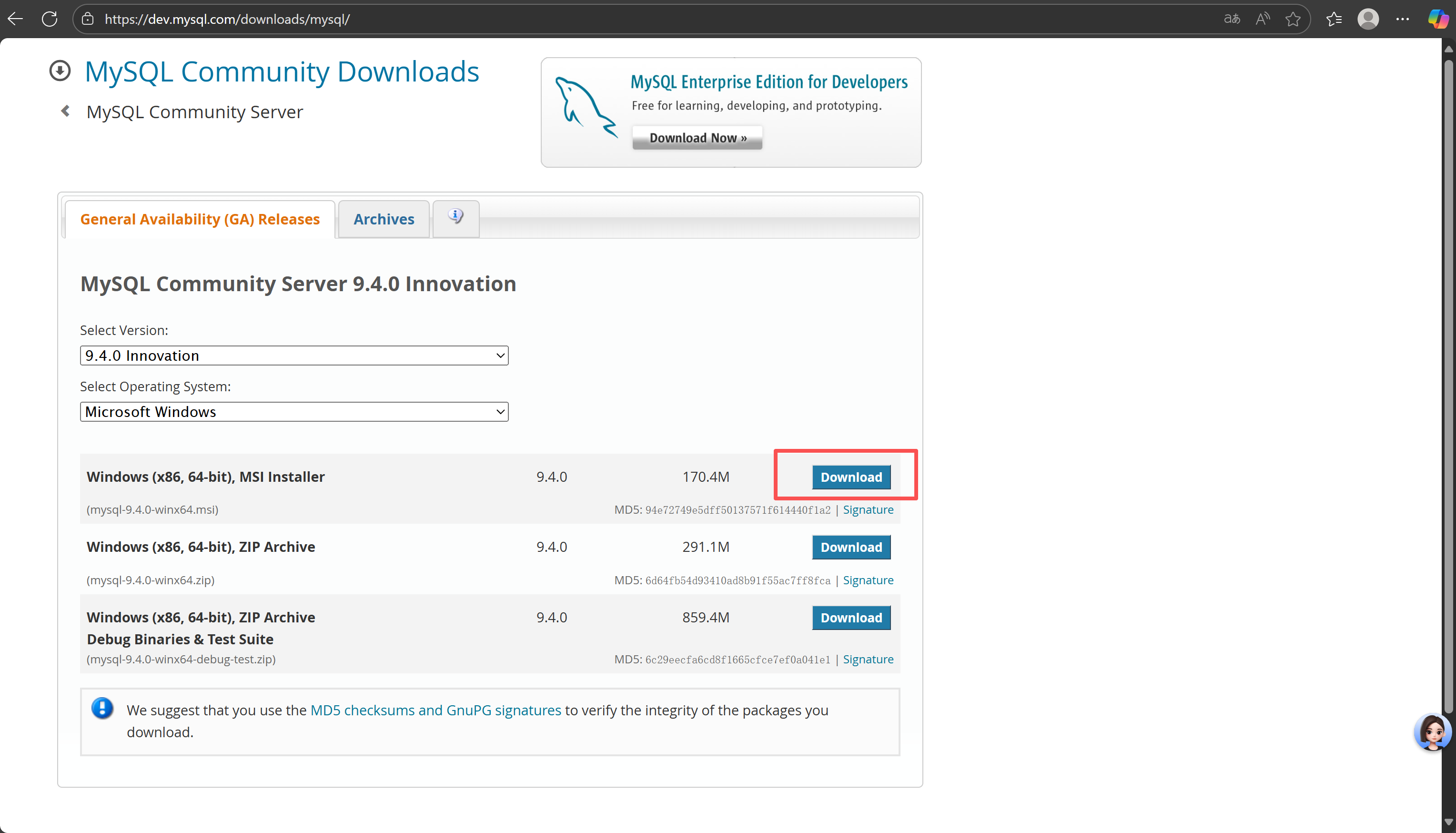The height and width of the screenshot is (833, 1456).
Task: View site info lock icon
Action: click(x=88, y=19)
